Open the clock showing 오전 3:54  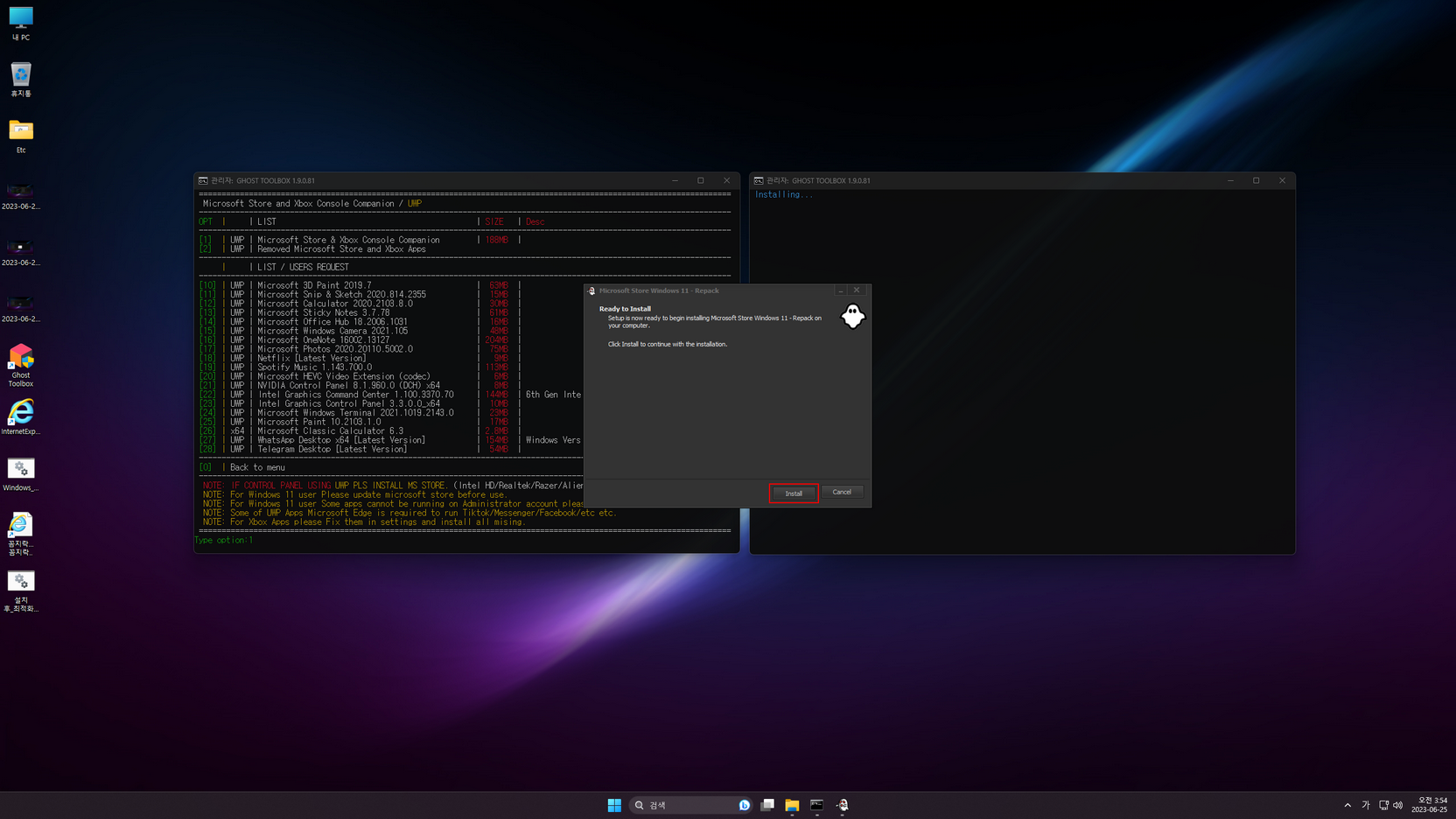click(x=1430, y=805)
